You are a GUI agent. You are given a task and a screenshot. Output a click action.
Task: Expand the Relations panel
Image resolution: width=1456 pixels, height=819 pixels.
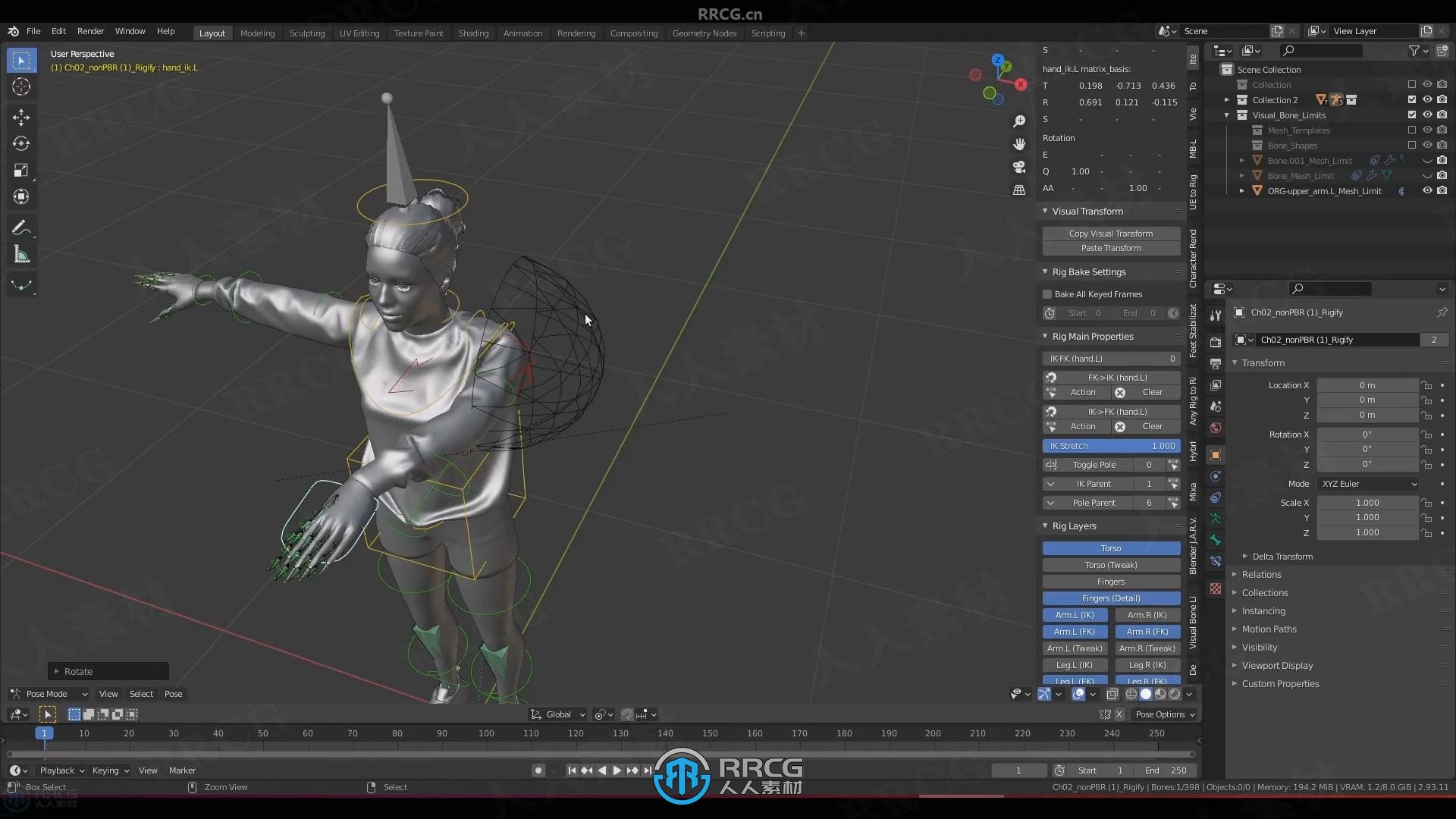click(1235, 575)
